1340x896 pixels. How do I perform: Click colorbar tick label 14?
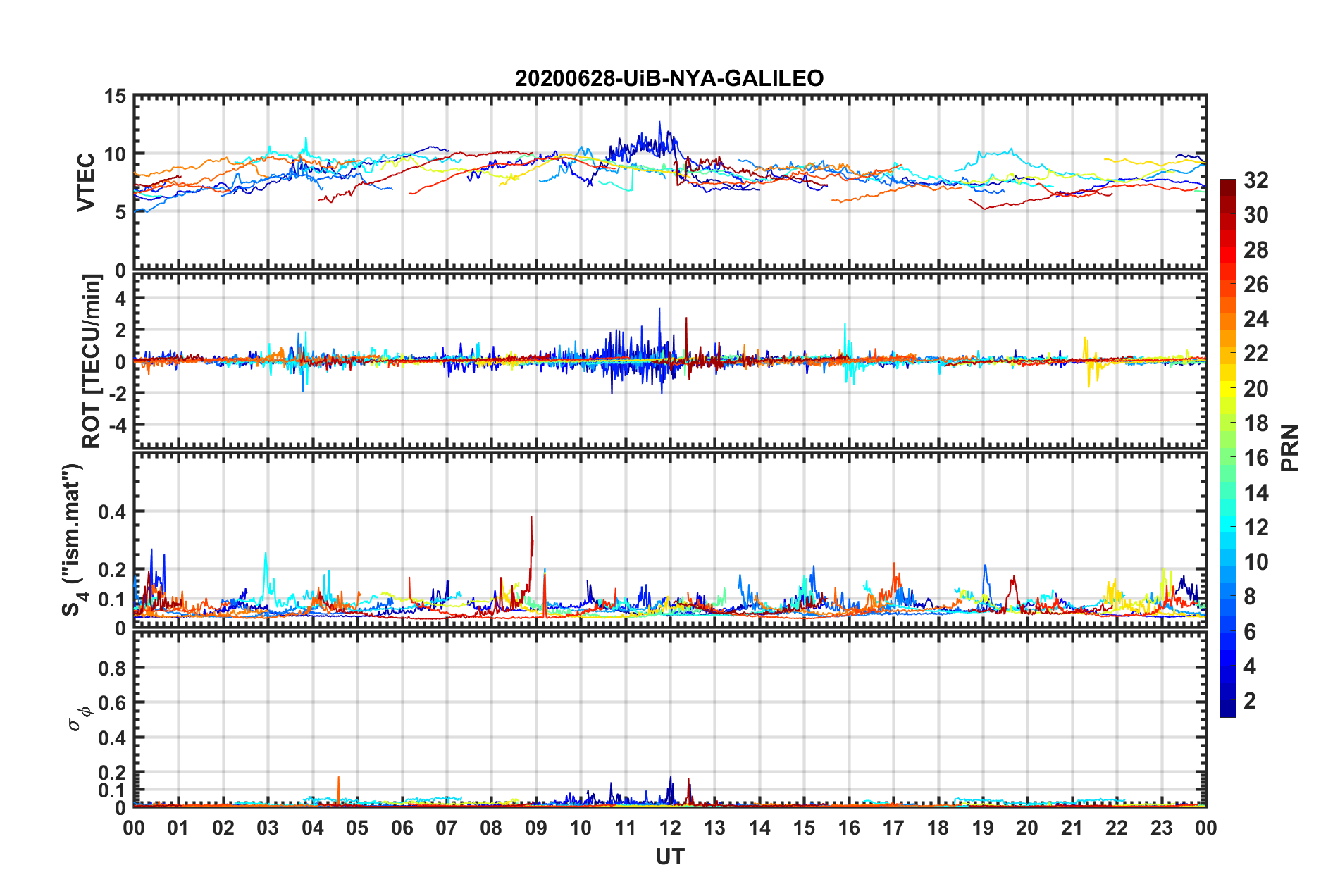[1256, 493]
